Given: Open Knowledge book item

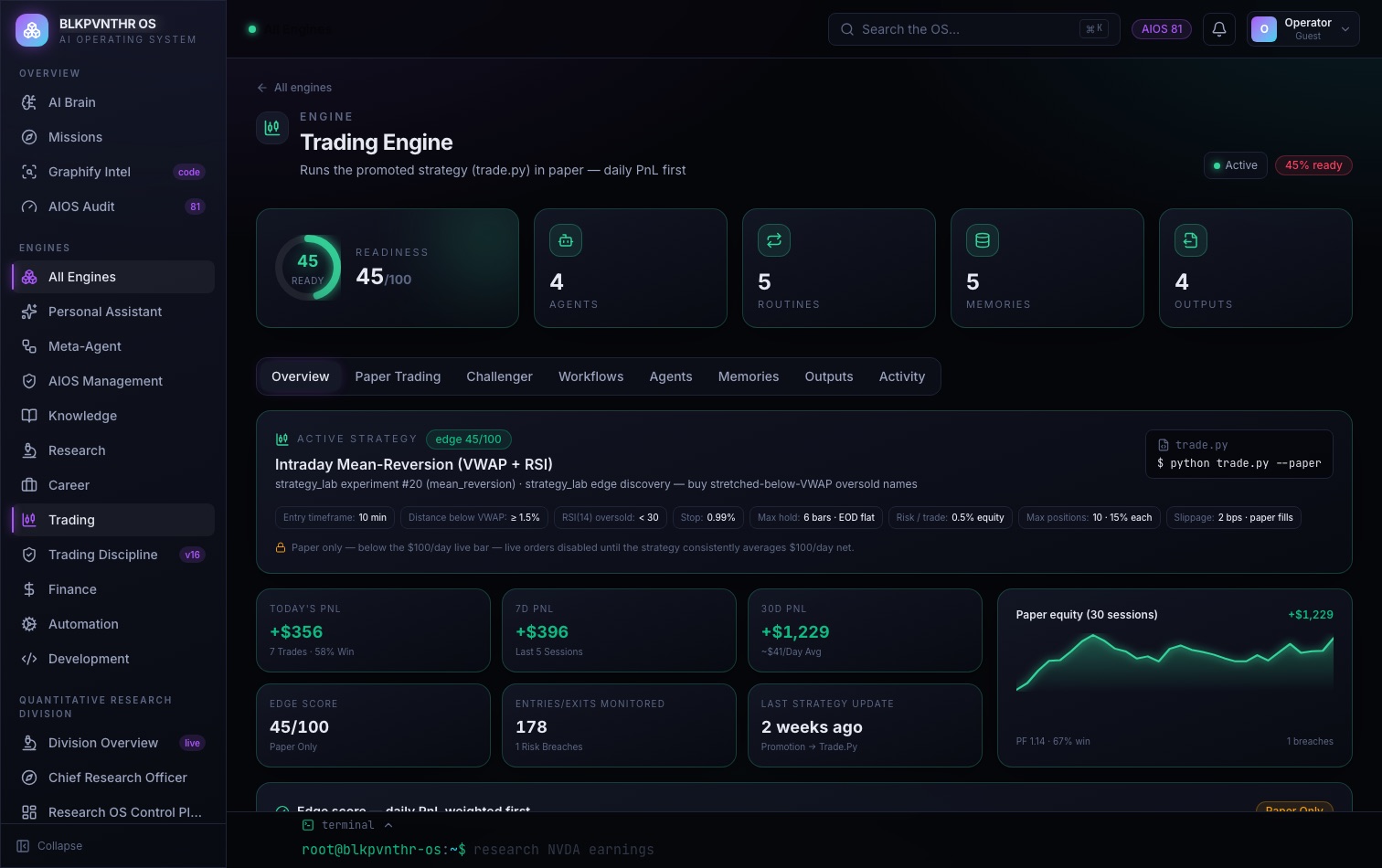Looking at the screenshot, I should (x=113, y=416).
